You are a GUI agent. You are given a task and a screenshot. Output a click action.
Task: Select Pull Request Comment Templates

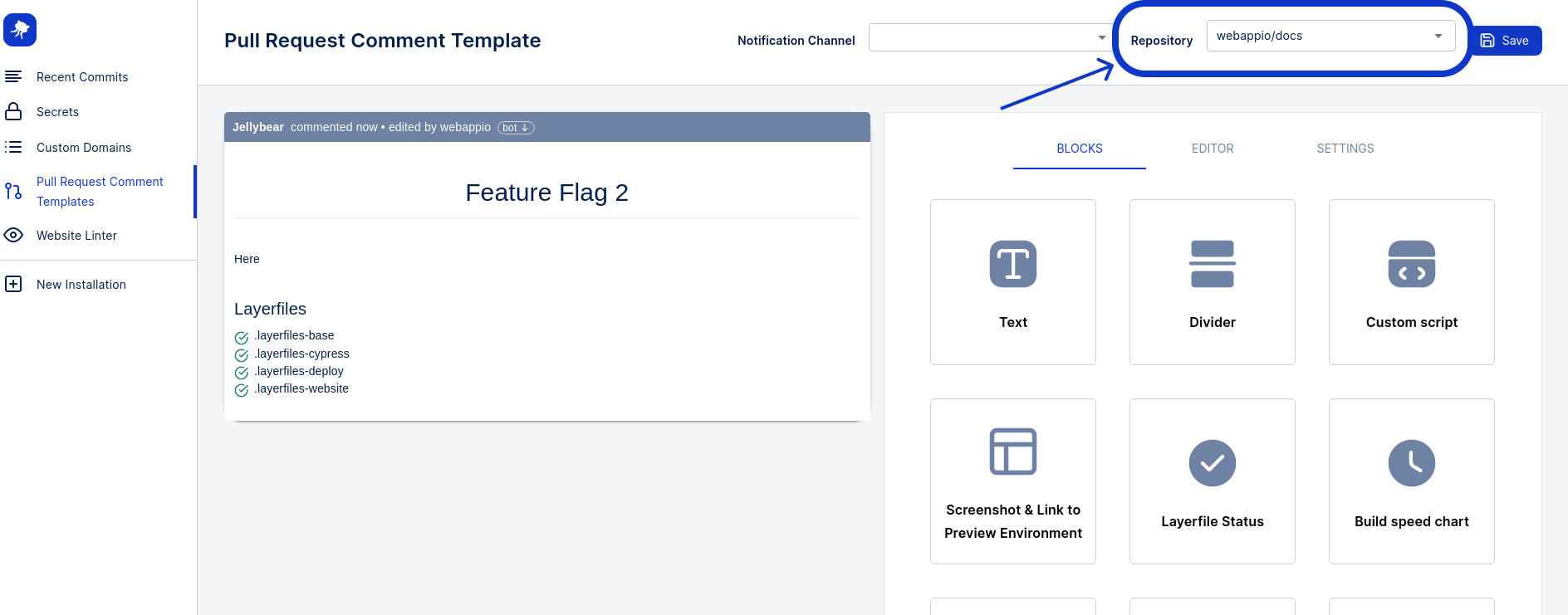tap(100, 192)
